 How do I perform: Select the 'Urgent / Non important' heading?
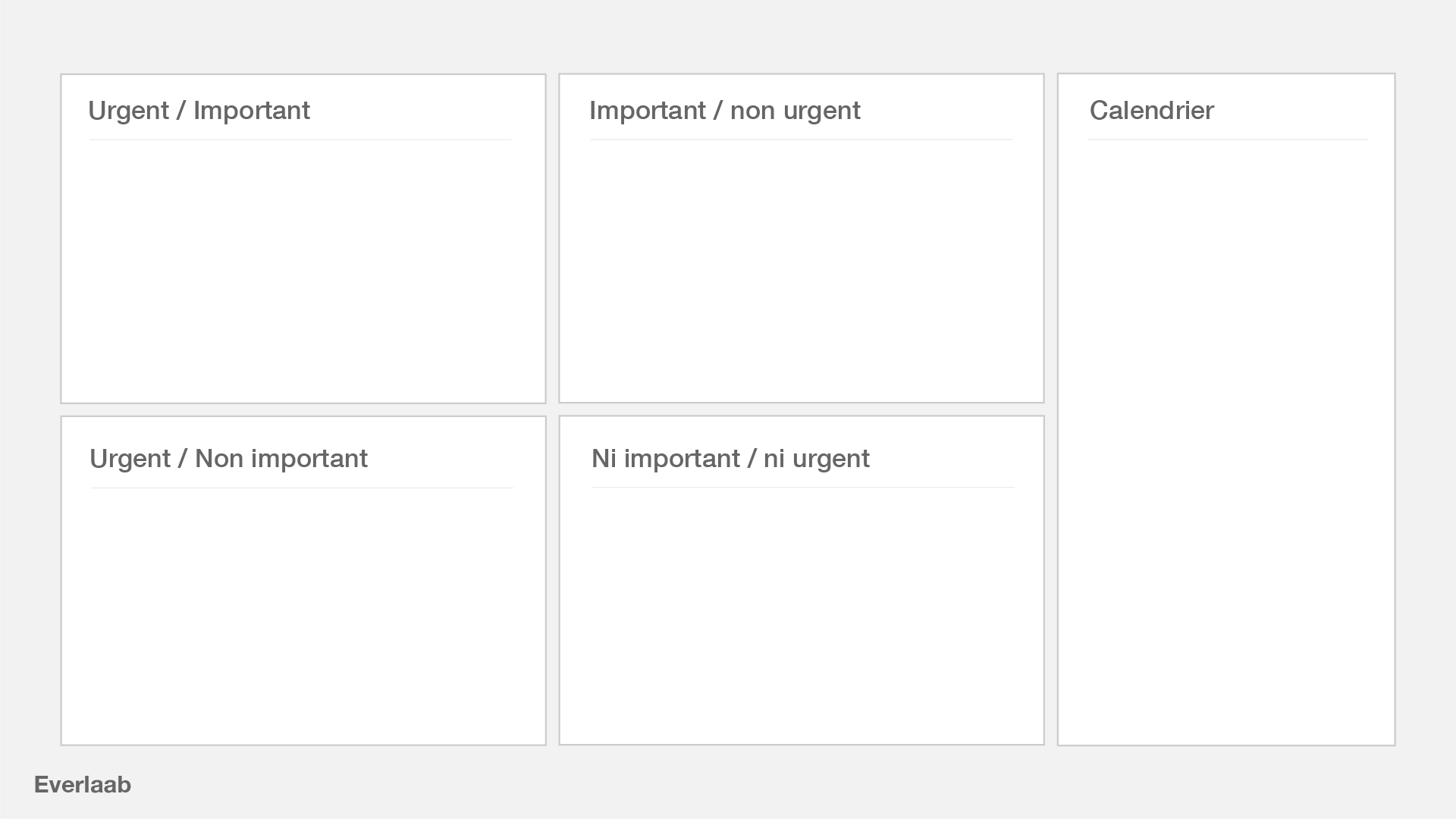228,459
